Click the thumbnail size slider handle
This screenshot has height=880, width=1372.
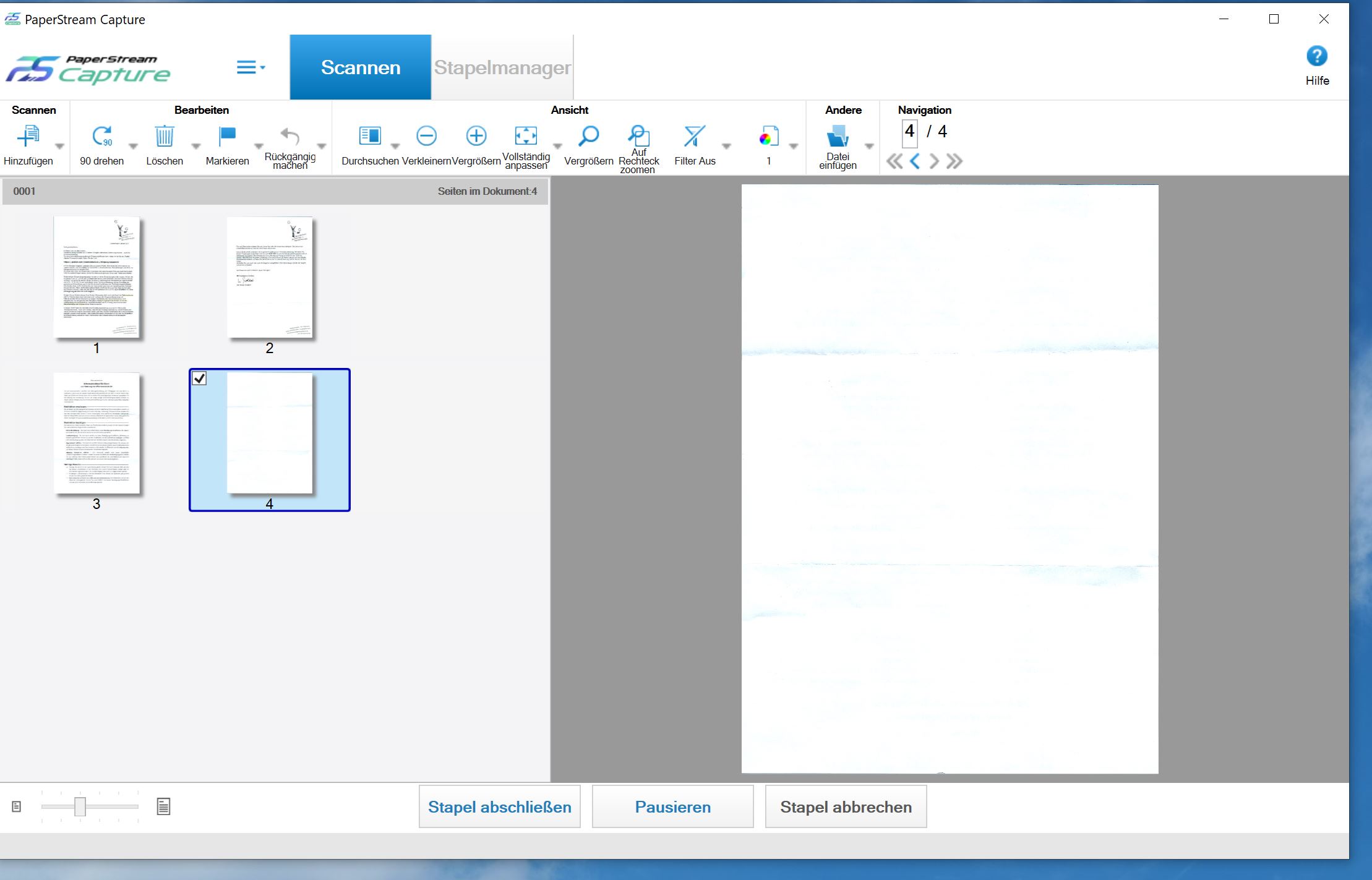[80, 806]
